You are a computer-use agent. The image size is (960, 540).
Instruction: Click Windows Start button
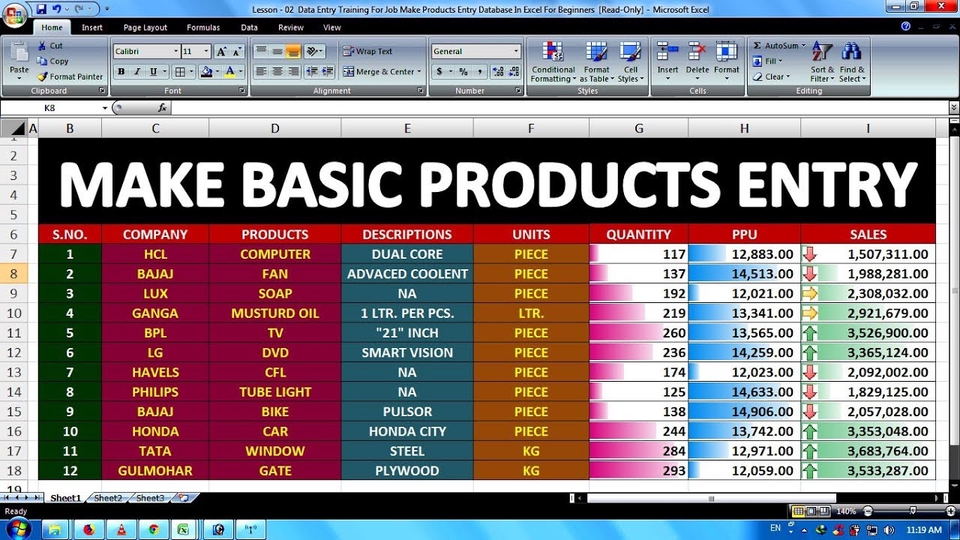pyautogui.click(x=17, y=529)
